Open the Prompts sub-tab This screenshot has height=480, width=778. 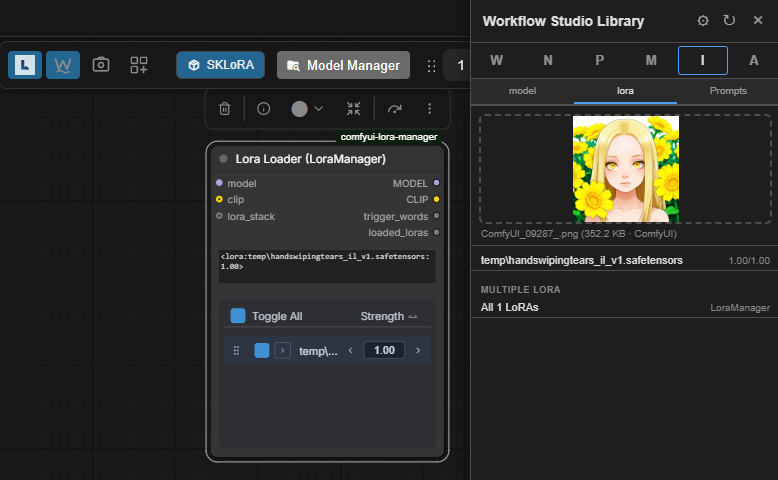pyautogui.click(x=728, y=91)
